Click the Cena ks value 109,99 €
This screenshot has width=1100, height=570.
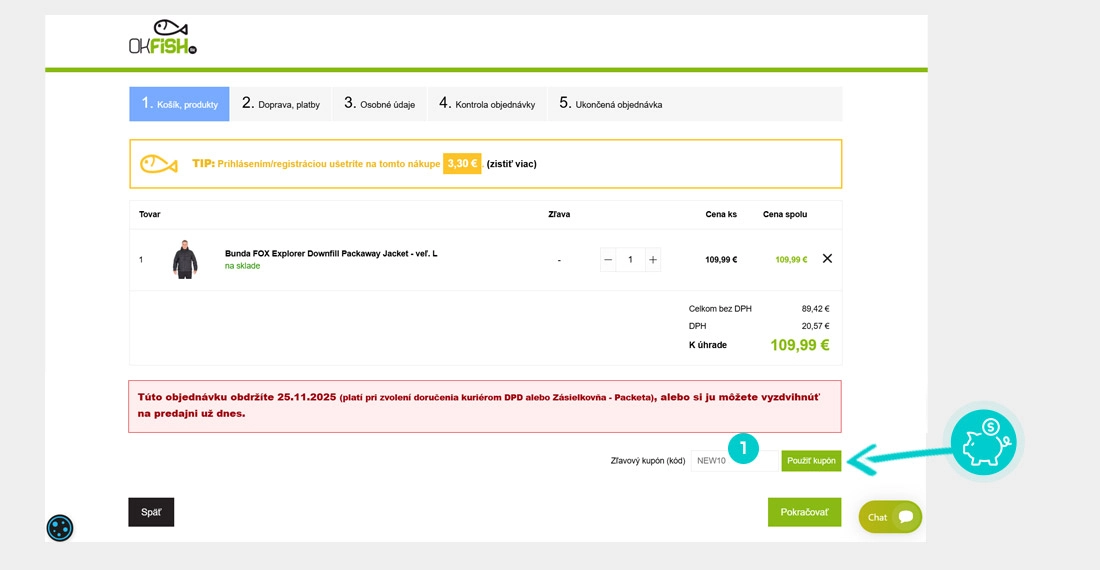pyautogui.click(x=721, y=259)
